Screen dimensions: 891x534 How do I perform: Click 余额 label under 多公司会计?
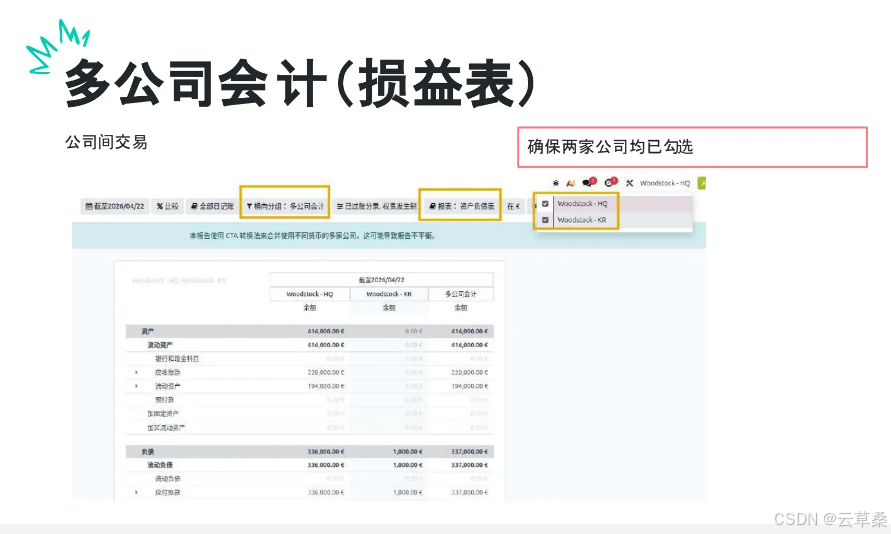coord(461,308)
